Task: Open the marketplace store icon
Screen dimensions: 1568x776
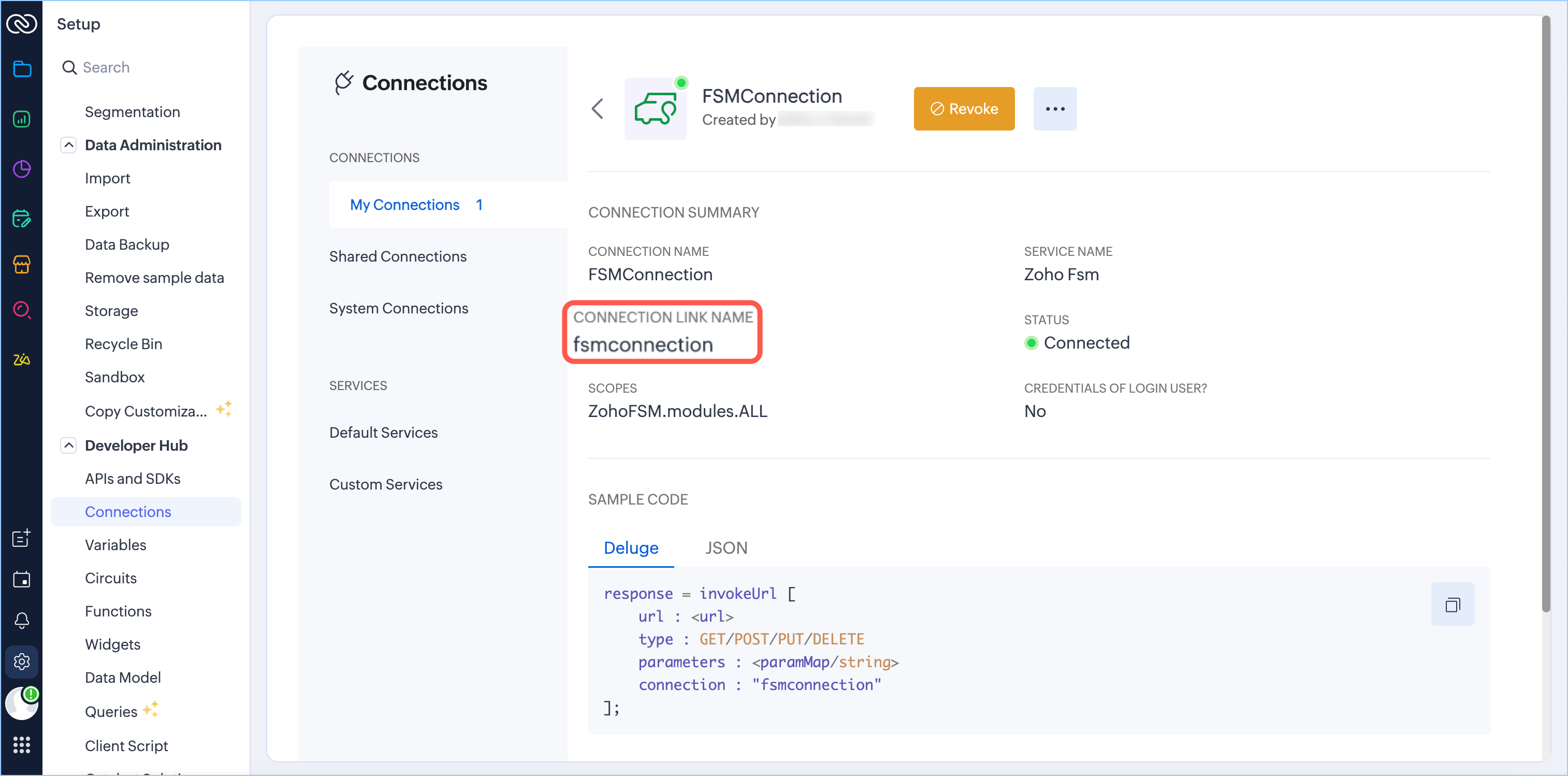Action: coord(22,264)
